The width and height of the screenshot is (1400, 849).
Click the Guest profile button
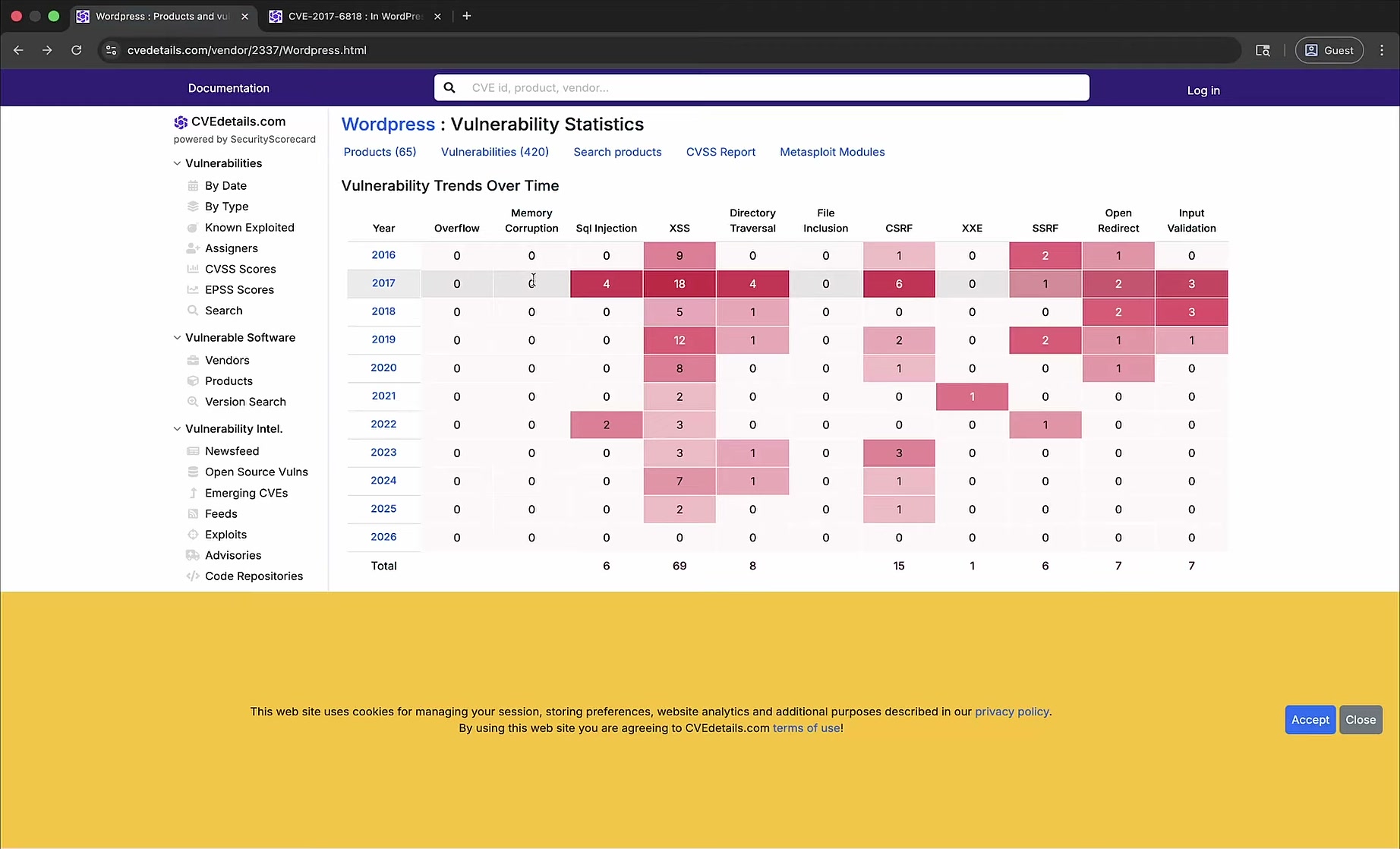tap(1329, 50)
